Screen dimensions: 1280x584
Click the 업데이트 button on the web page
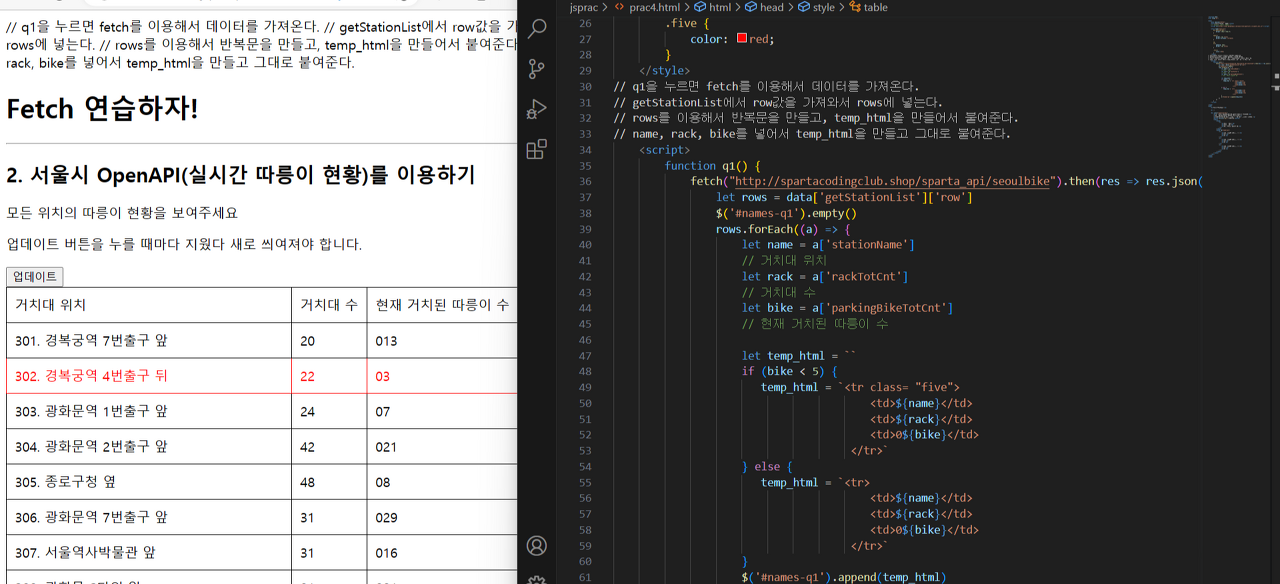tap(35, 276)
